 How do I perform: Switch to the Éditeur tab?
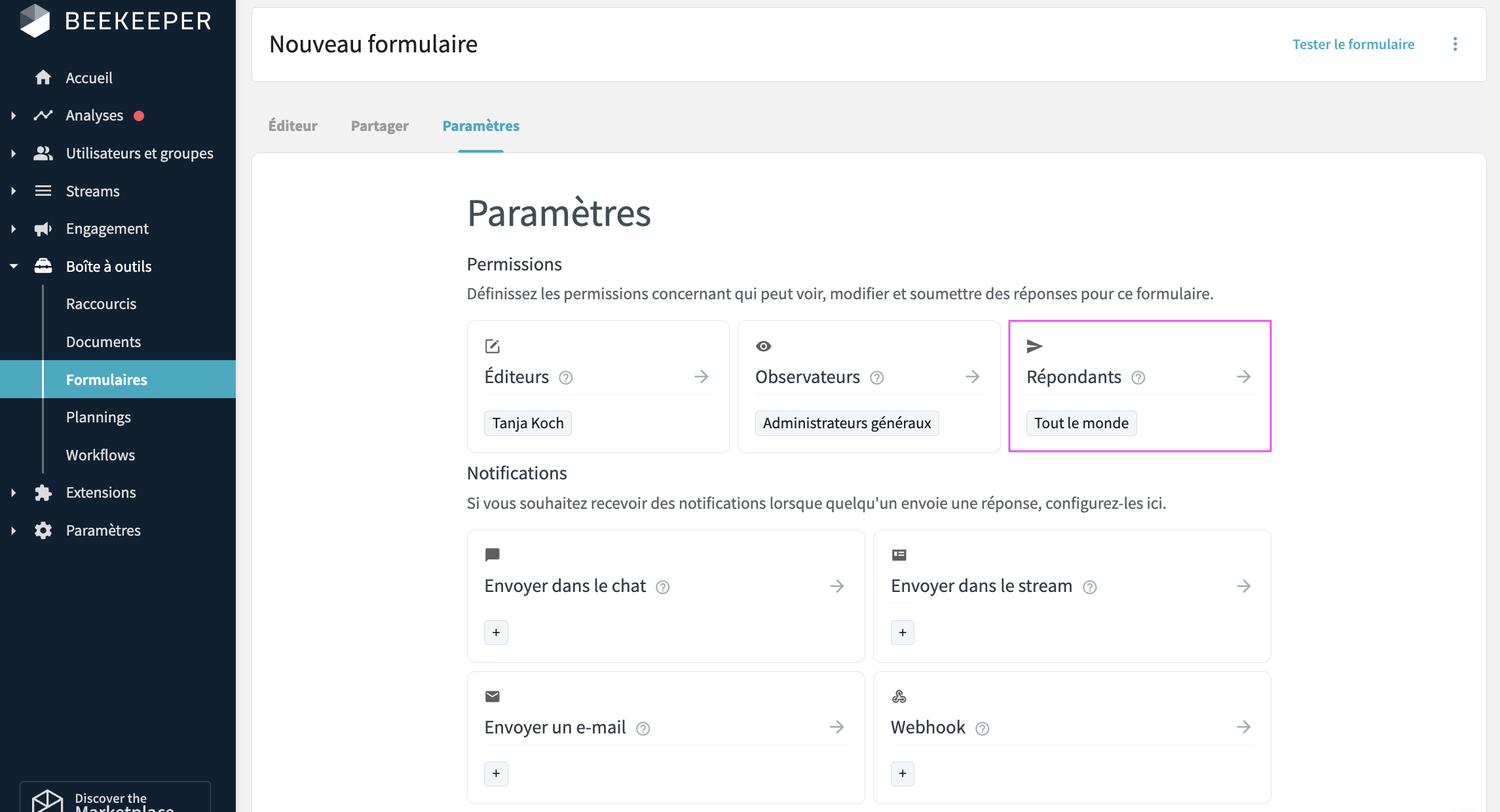click(x=293, y=126)
